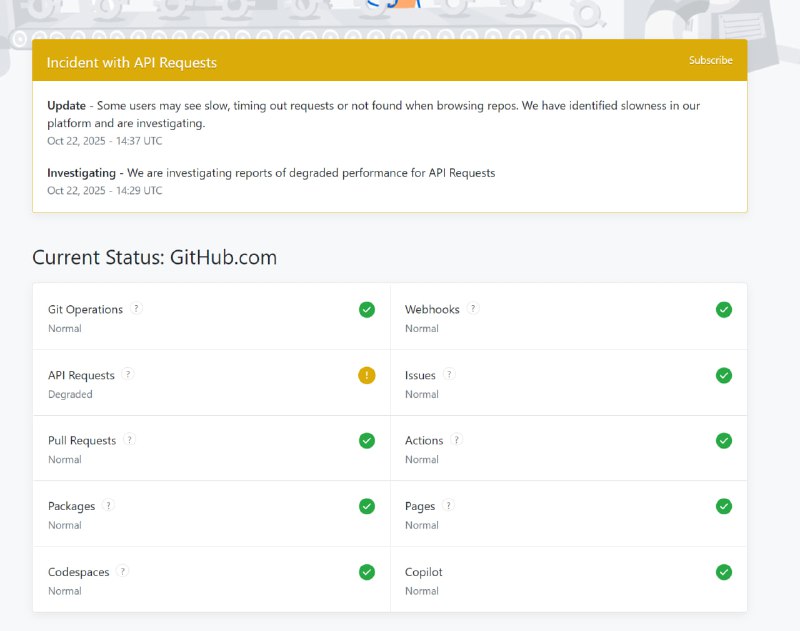The height and width of the screenshot is (631, 800).
Task: Click the question mark next to Issues
Action: [x=450, y=375]
